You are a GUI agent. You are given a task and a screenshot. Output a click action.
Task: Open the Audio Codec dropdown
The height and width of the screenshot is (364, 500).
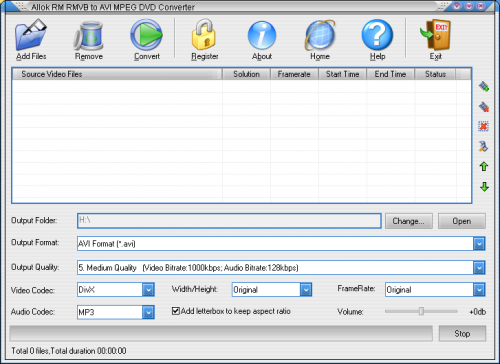[148, 312]
